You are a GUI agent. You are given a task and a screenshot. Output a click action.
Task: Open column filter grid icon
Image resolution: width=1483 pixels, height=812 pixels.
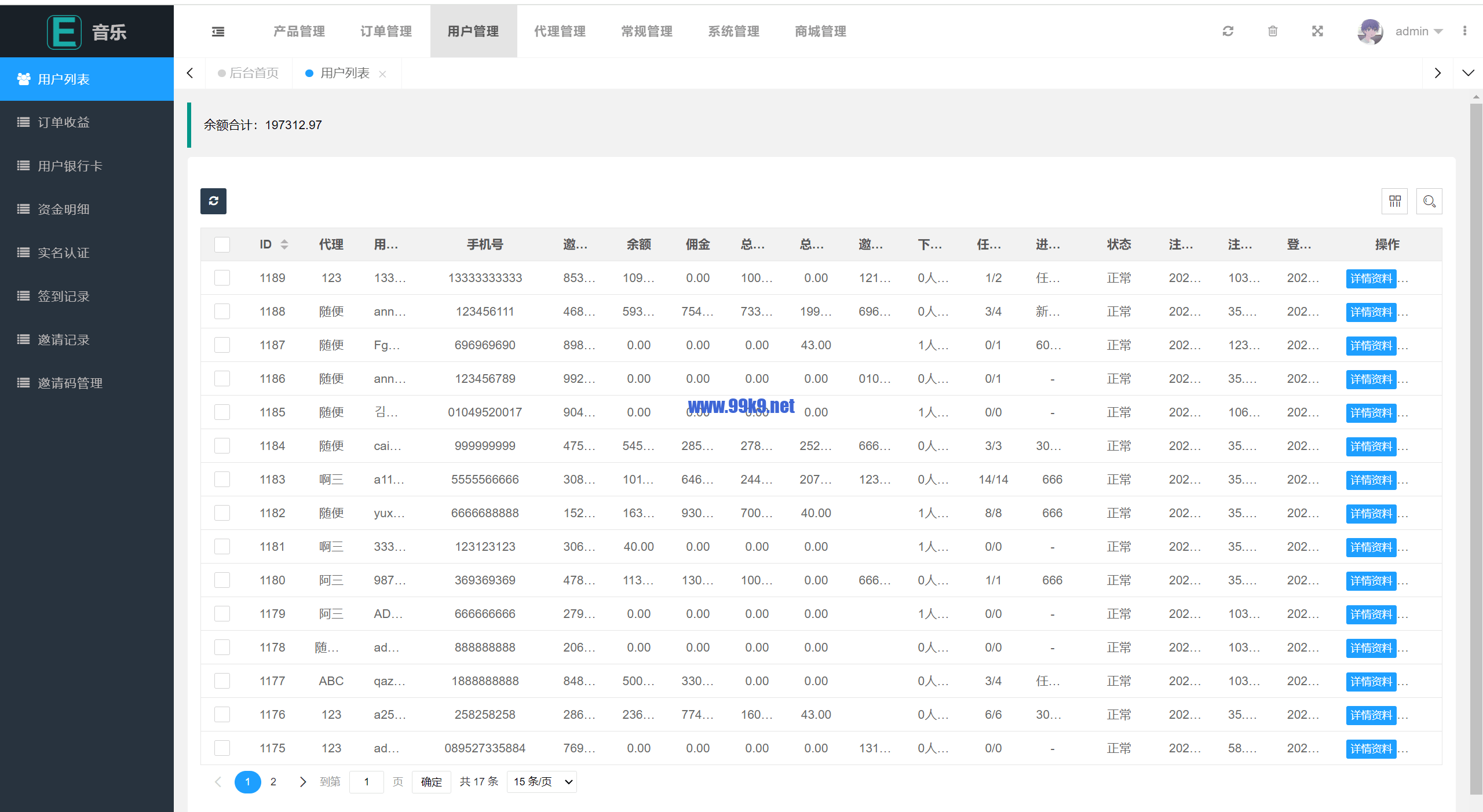(1394, 201)
